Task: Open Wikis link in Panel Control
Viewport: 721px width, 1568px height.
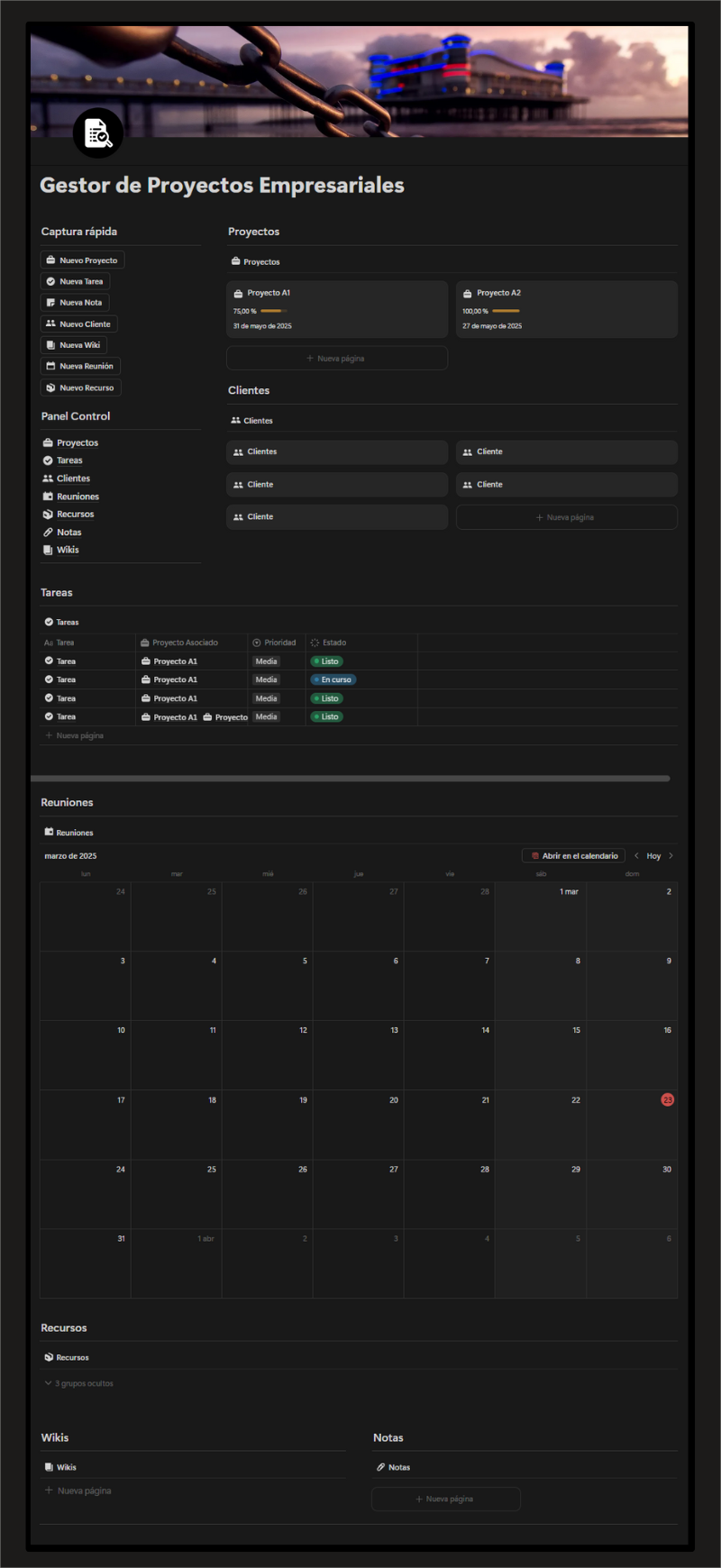Action: click(61, 550)
